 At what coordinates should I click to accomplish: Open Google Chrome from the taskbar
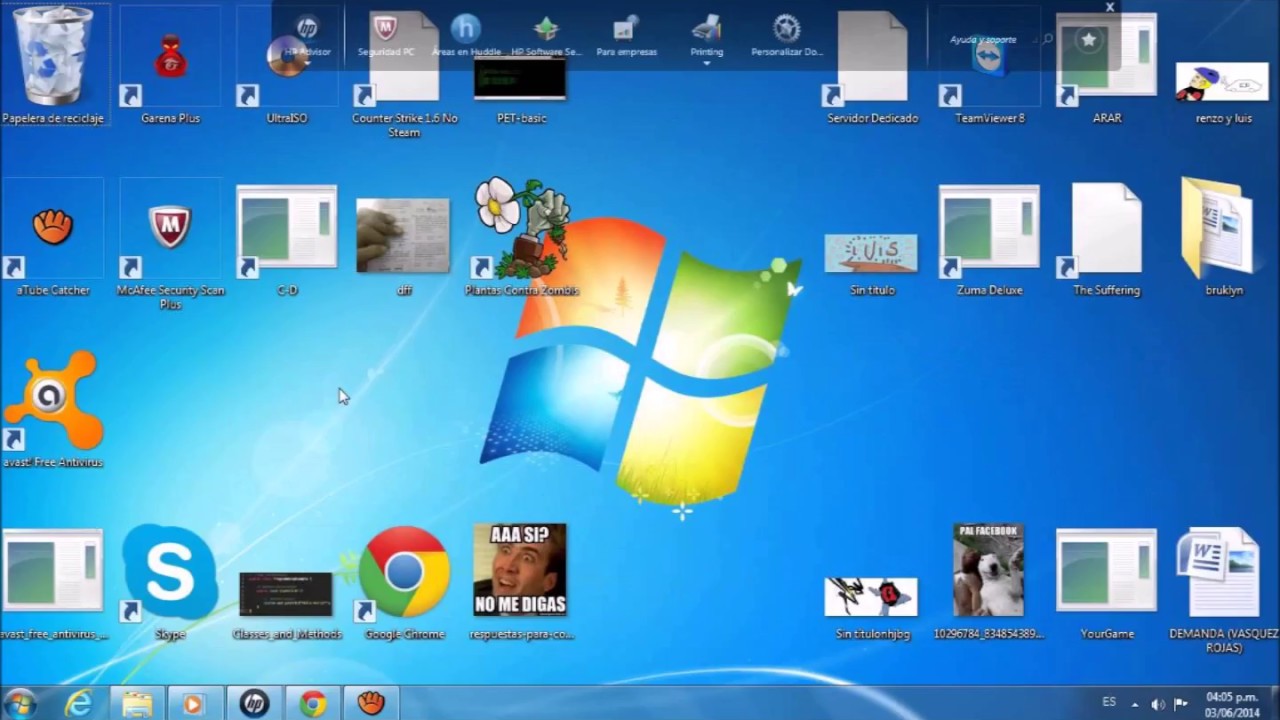tap(312, 704)
